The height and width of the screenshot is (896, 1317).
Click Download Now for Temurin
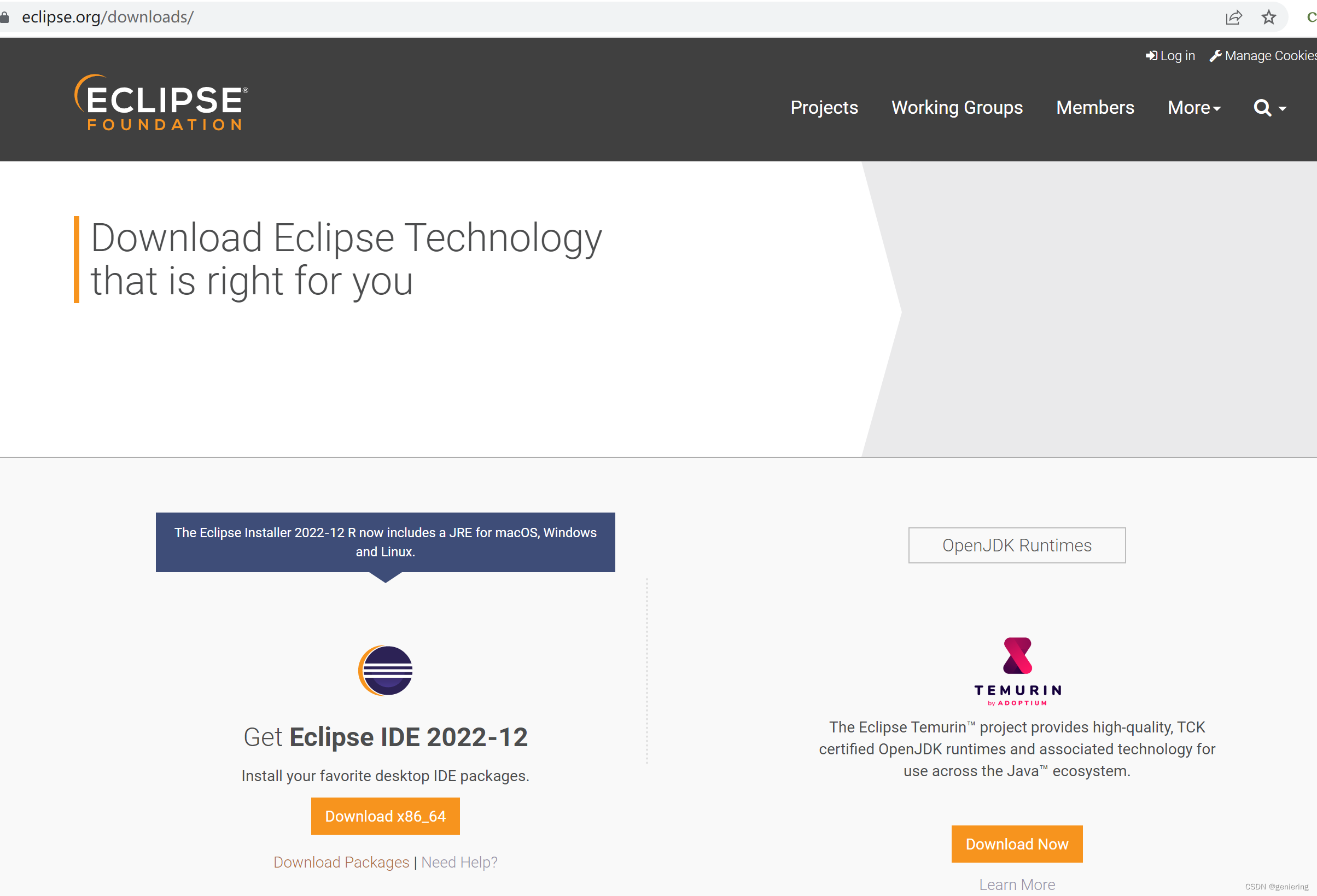[x=1016, y=844]
